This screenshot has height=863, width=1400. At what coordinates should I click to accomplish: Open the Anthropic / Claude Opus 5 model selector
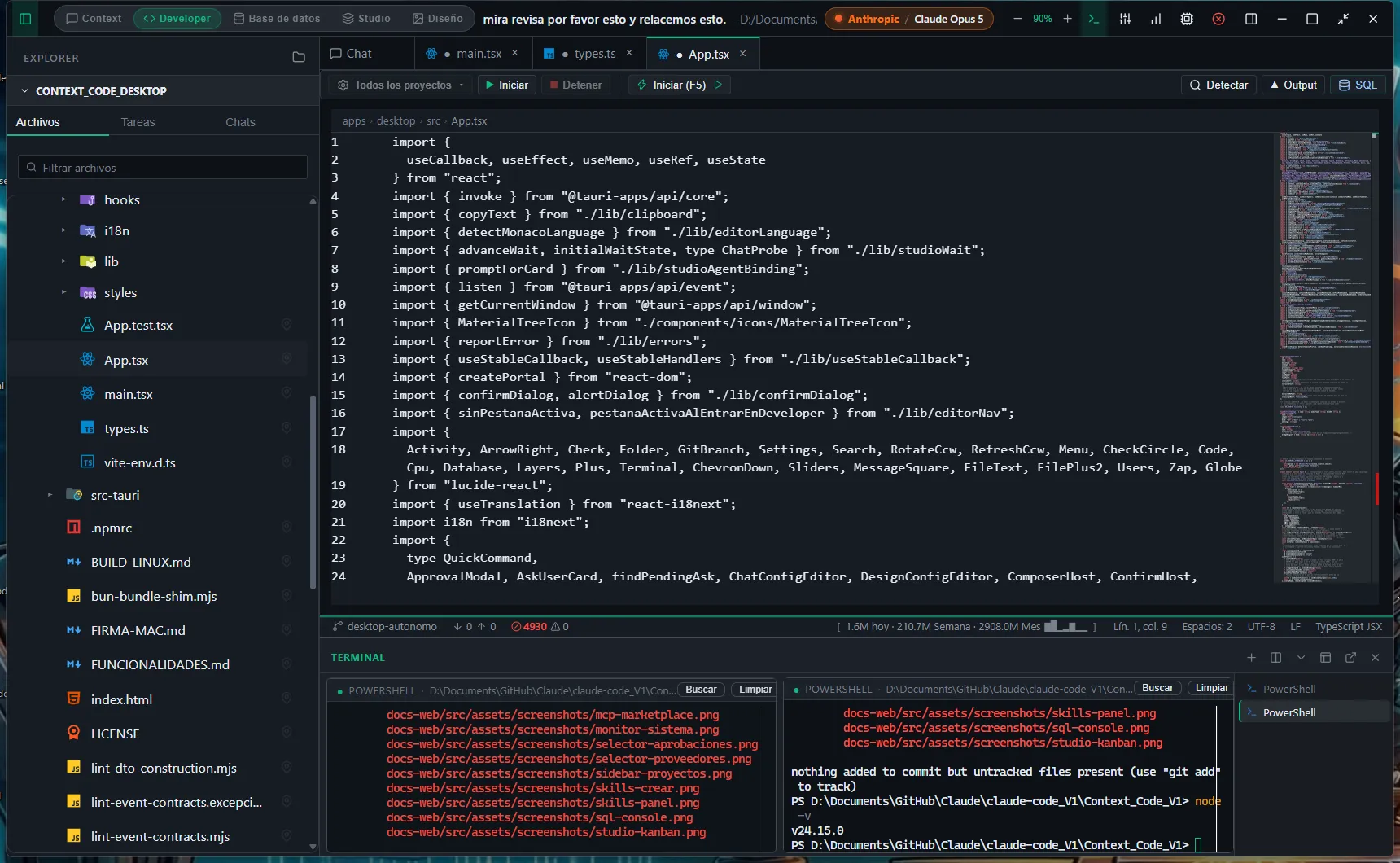[909, 19]
